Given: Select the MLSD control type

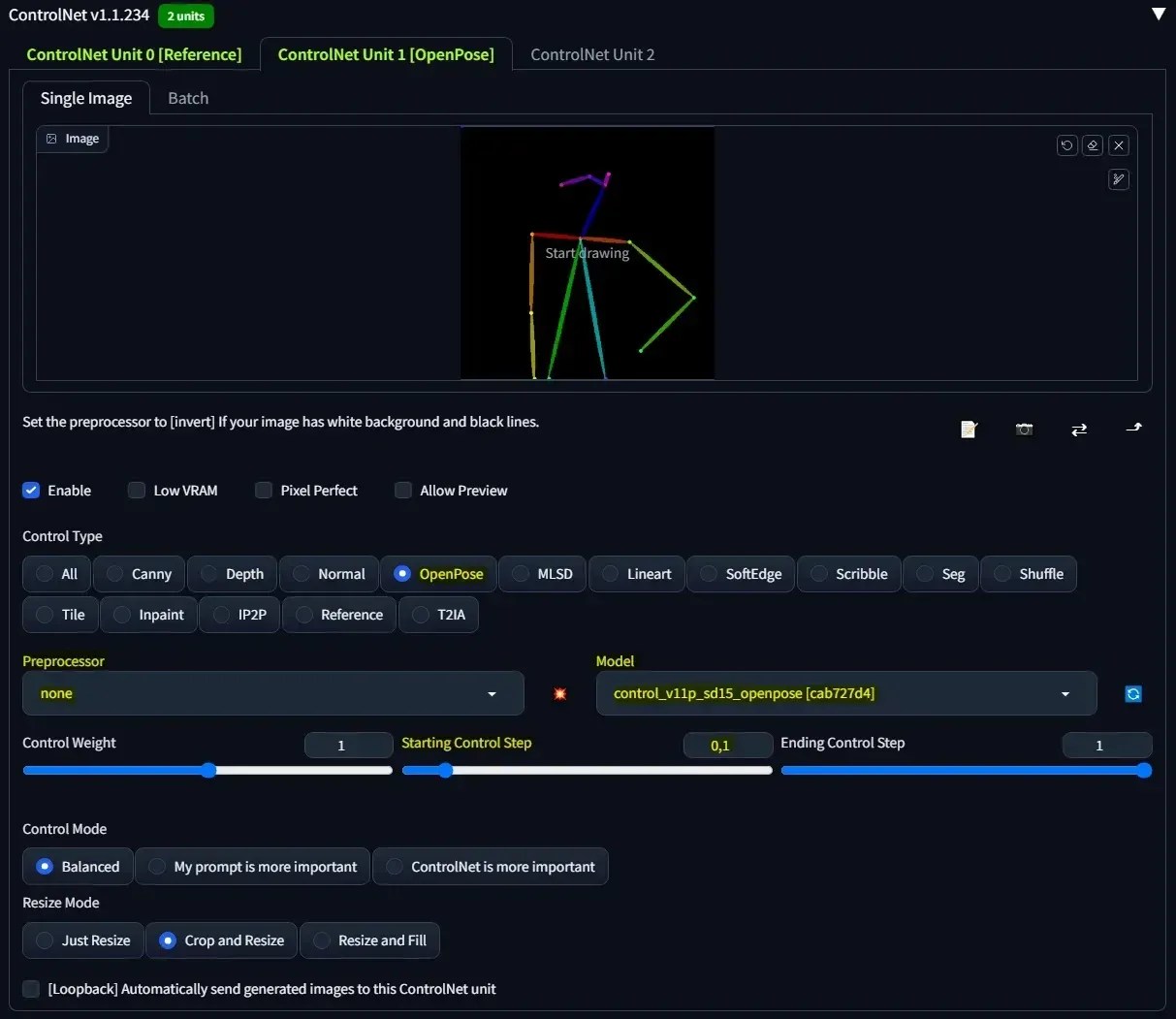Looking at the screenshot, I should pyautogui.click(x=542, y=574).
